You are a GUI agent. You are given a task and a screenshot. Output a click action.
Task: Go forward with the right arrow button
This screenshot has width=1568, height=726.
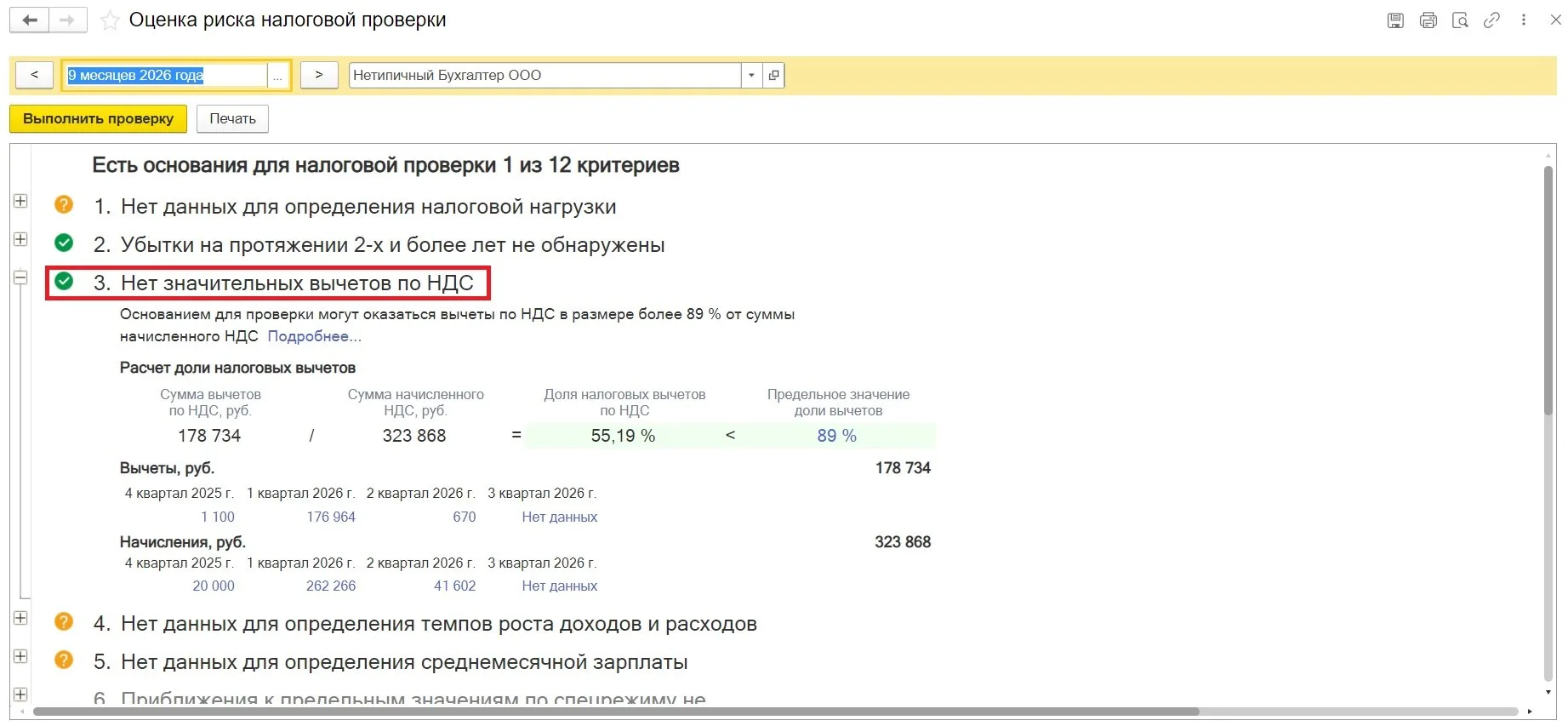point(68,20)
